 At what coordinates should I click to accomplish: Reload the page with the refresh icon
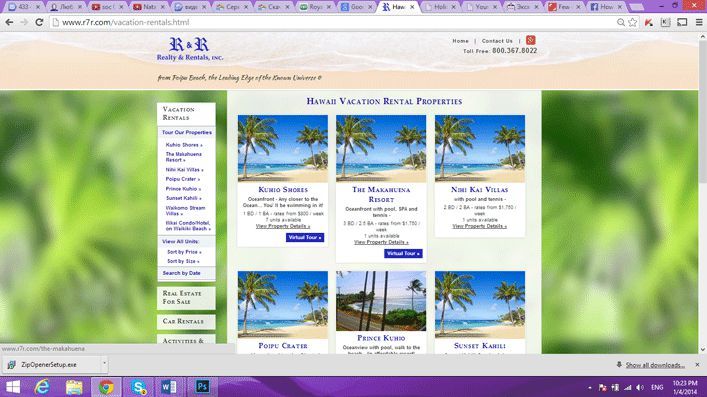pos(39,22)
